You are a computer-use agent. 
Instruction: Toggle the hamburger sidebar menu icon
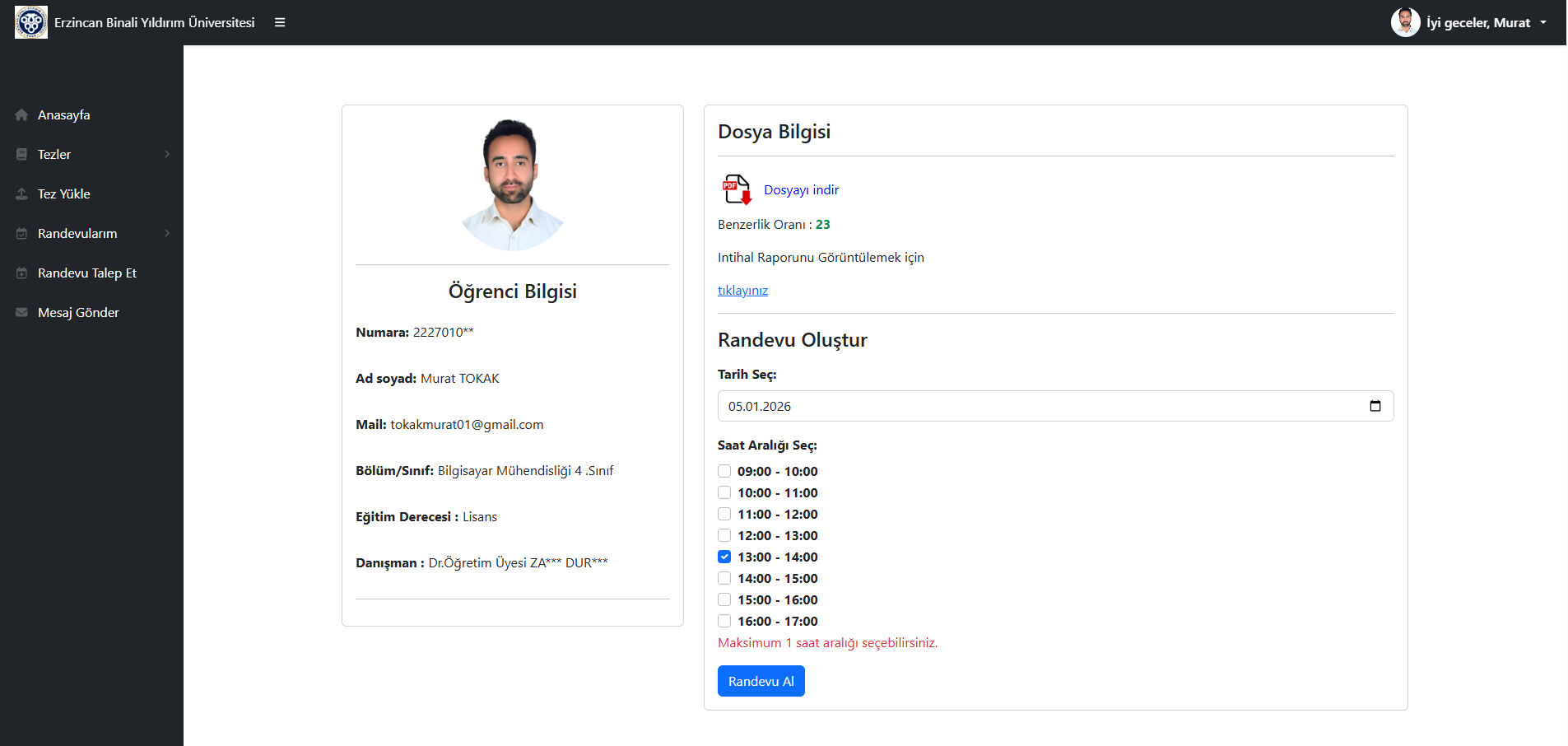coord(280,22)
